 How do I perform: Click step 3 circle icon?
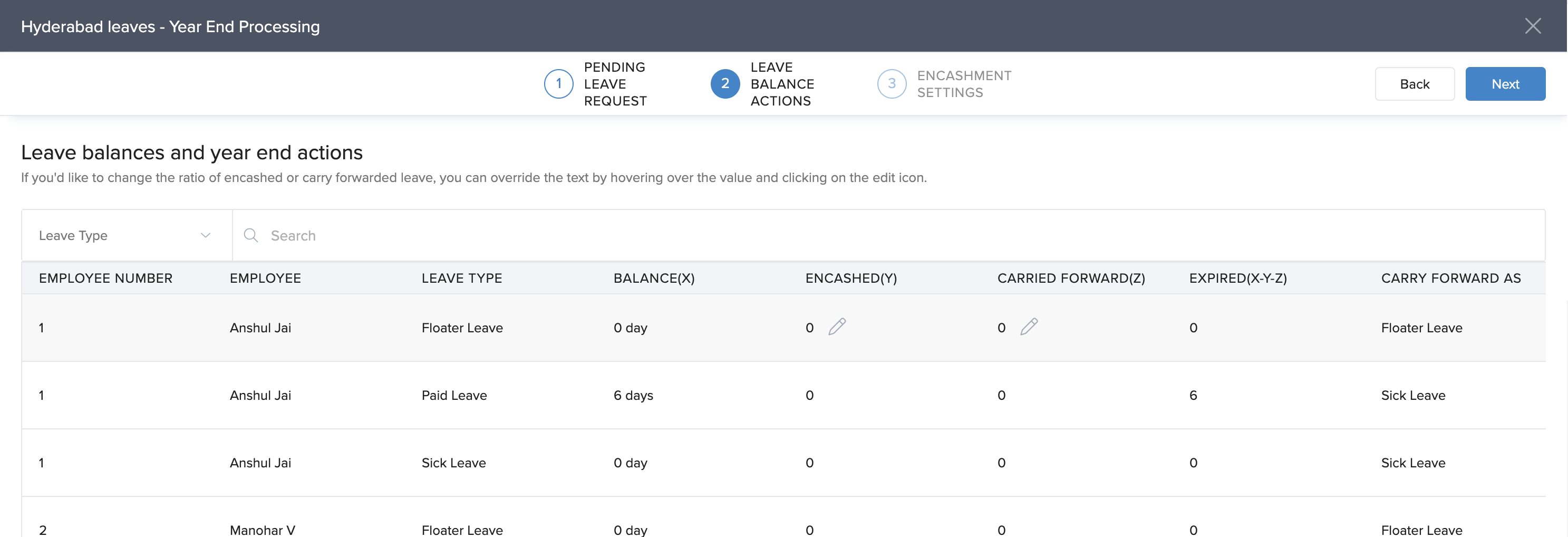point(891,84)
